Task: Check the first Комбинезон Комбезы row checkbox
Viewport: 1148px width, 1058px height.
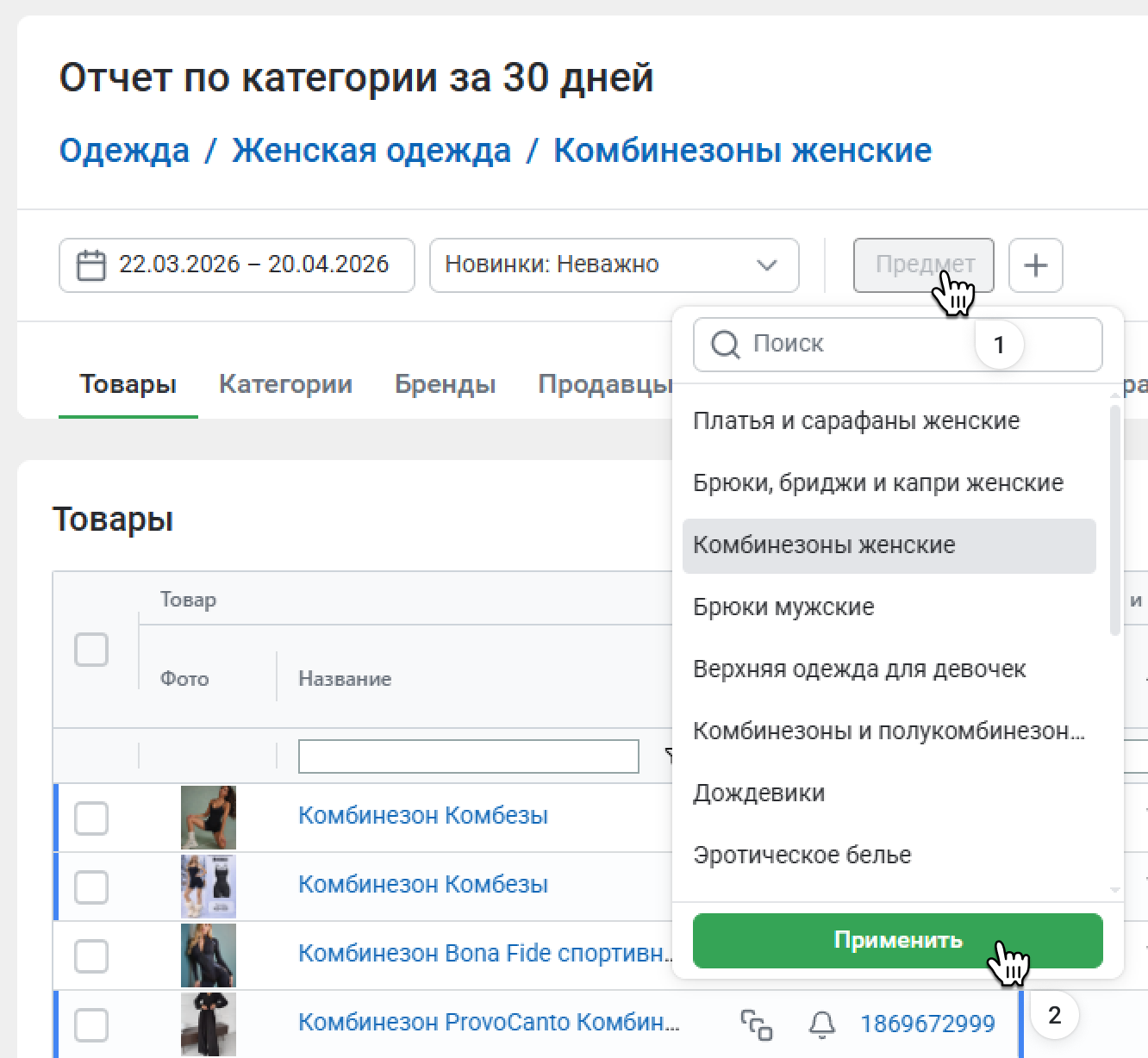Action: (x=91, y=818)
